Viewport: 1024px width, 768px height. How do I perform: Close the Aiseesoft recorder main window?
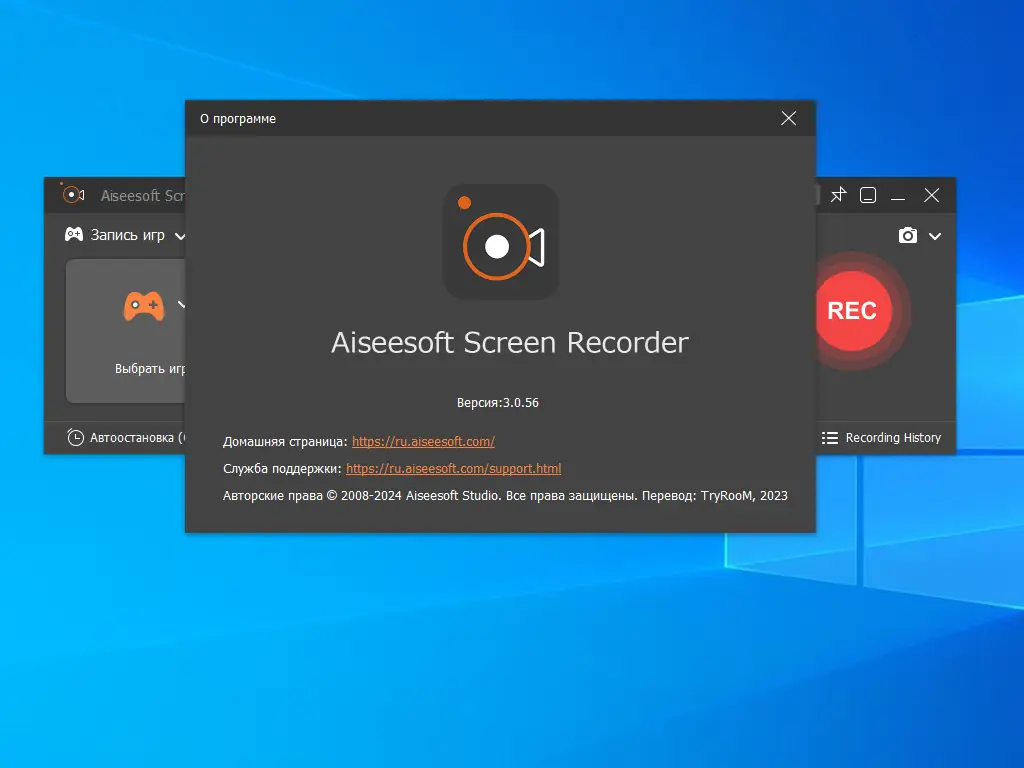(x=931, y=195)
